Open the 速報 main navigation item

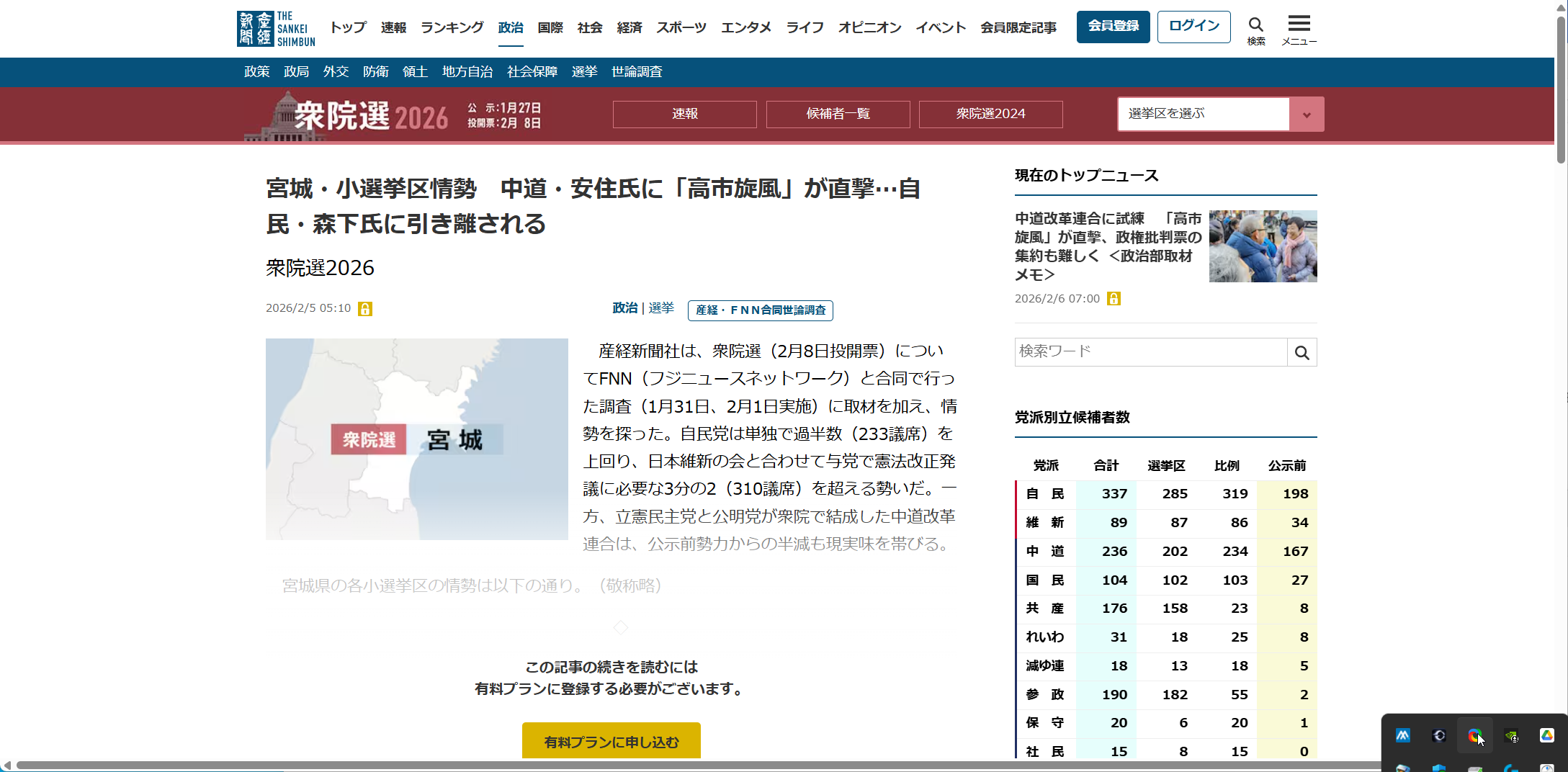coord(393,27)
